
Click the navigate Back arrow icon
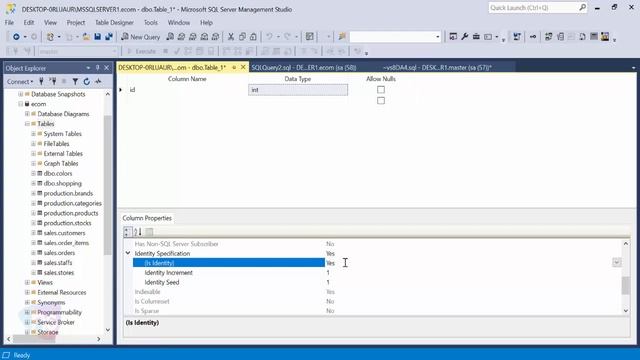pos(16,37)
